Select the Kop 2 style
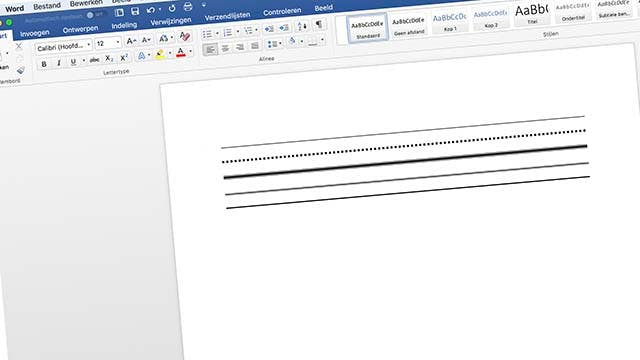This screenshot has height=360, width=640. coord(490,18)
